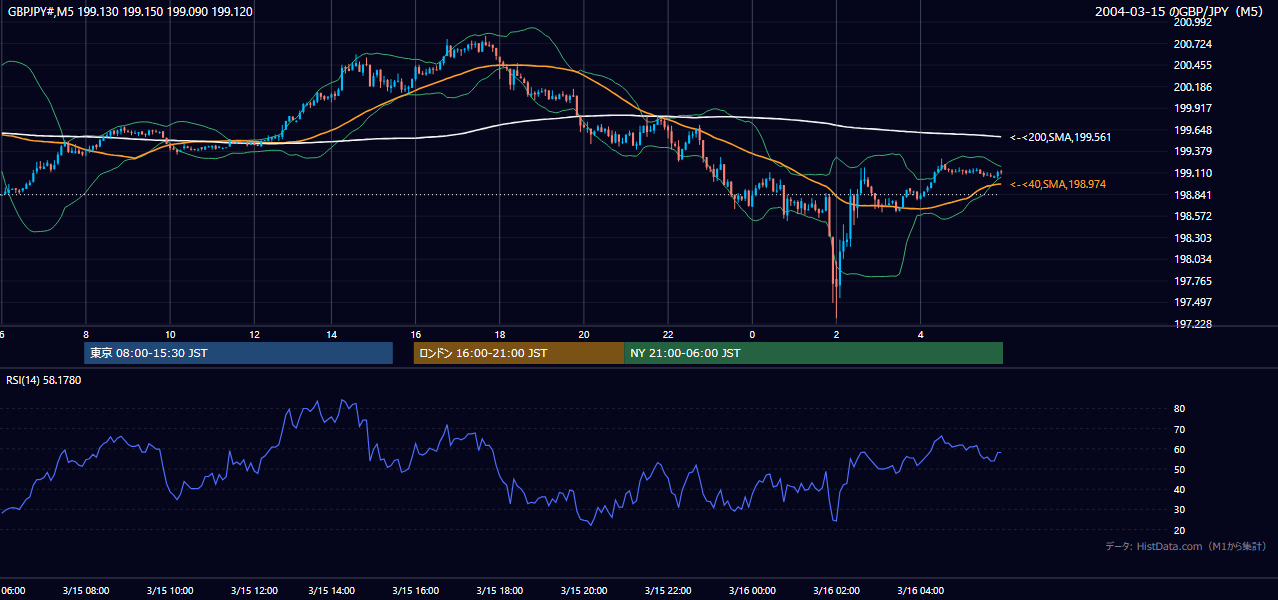
Task: Click the RSI(14) 58.1780 indicator label
Action: point(44,380)
